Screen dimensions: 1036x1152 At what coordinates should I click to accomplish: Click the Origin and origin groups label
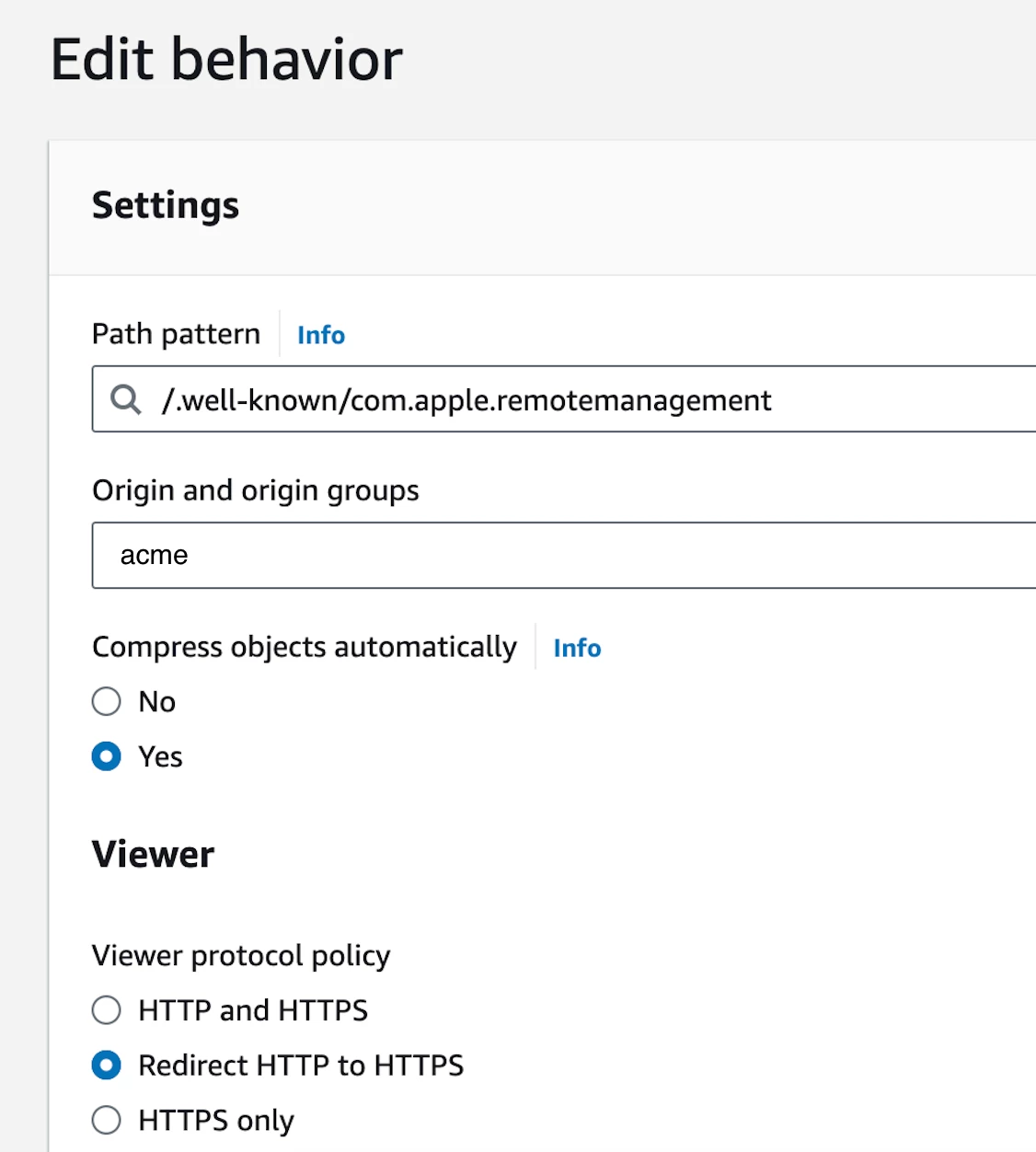tap(256, 491)
